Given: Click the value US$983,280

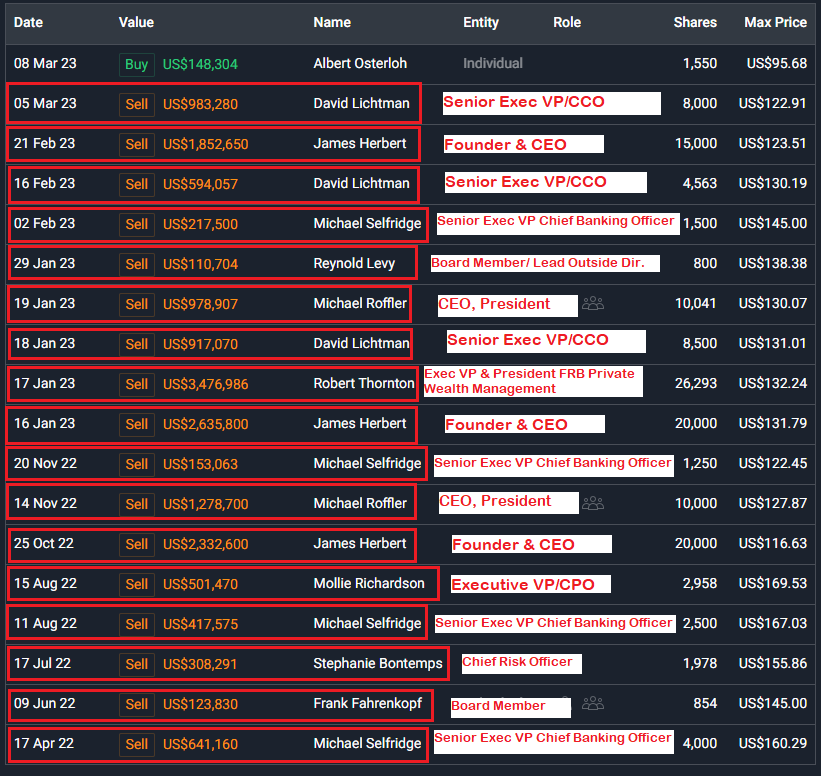Looking at the screenshot, I should click(200, 104).
